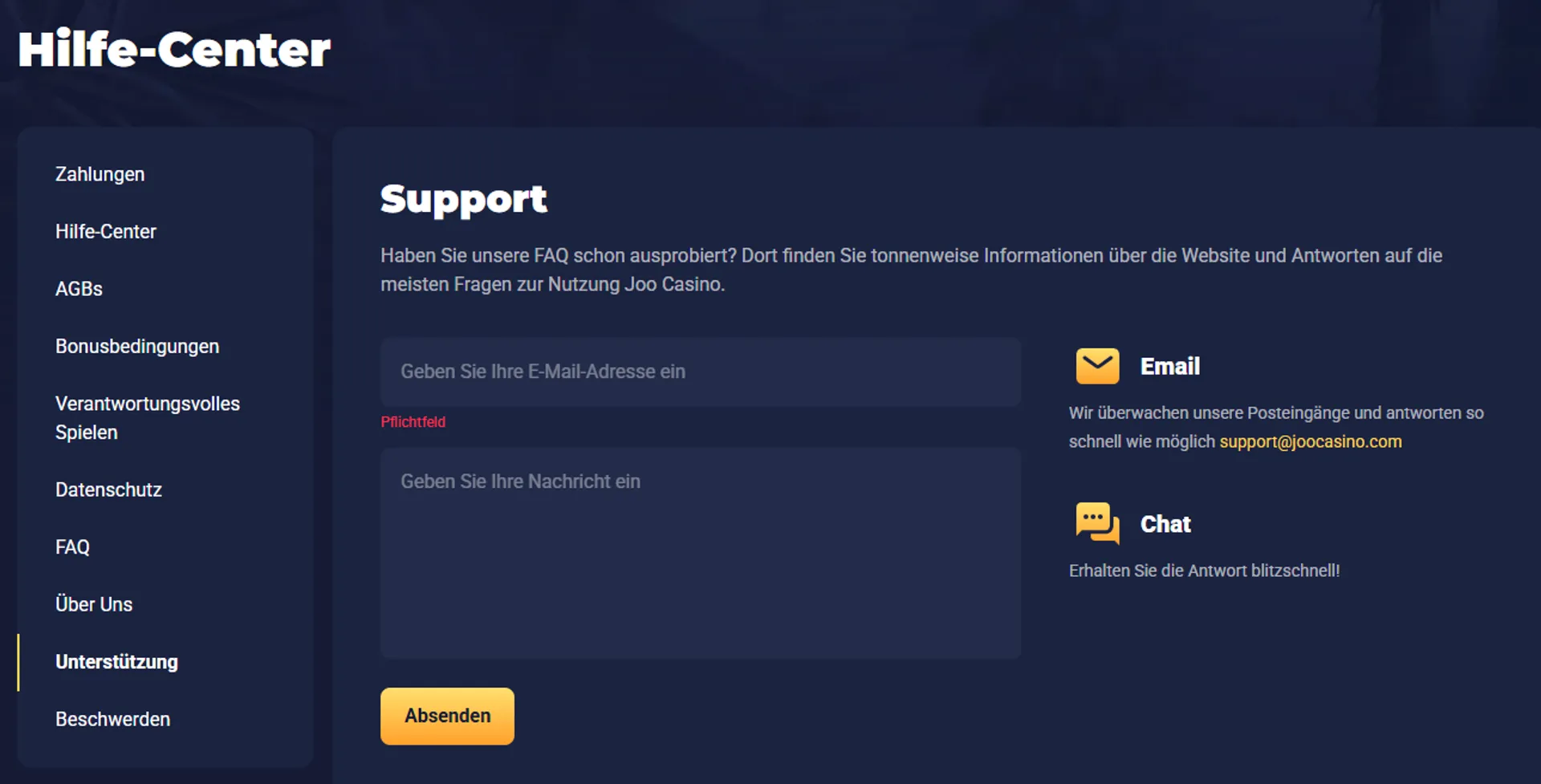Select Datenschutz in the sidebar
Screen dimensions: 1541x784
(108, 489)
